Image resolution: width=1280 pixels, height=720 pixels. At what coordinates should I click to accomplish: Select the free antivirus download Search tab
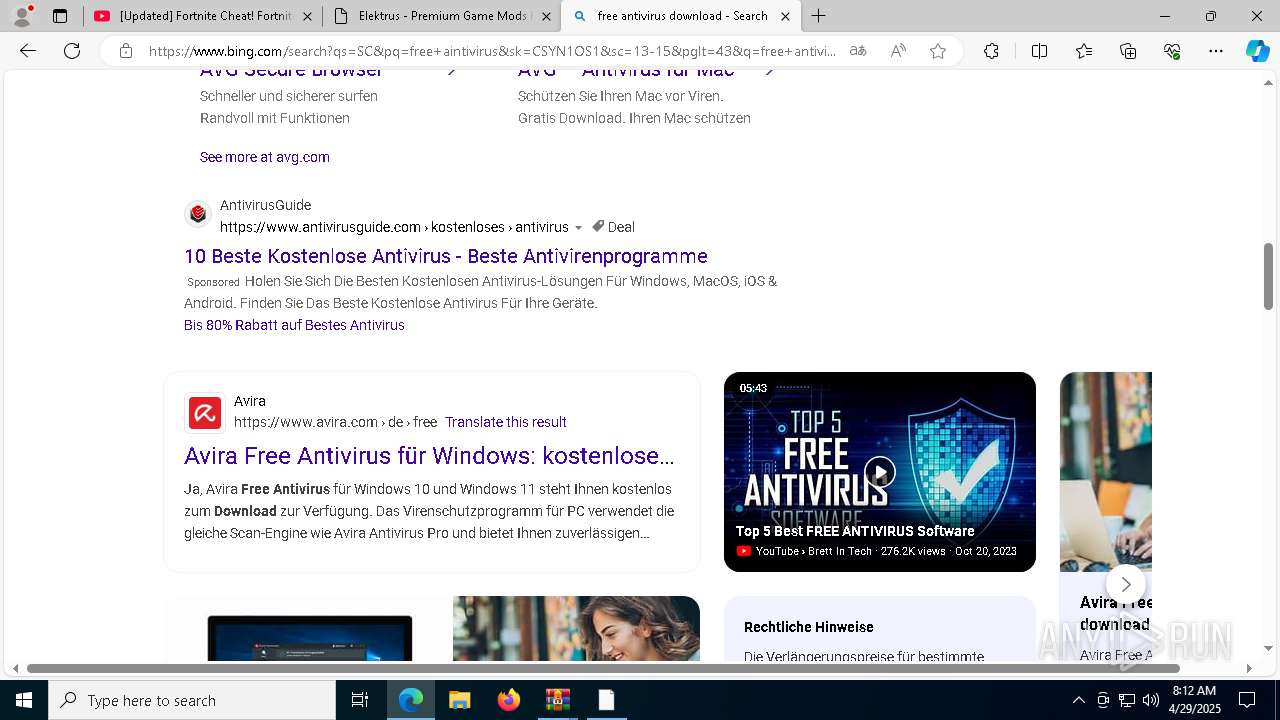coord(680,16)
